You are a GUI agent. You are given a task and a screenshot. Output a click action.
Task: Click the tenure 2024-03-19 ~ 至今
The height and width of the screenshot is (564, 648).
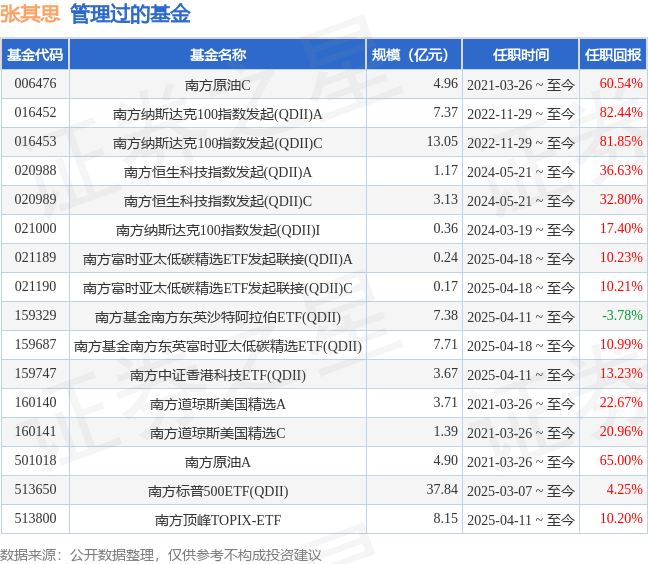click(521, 230)
